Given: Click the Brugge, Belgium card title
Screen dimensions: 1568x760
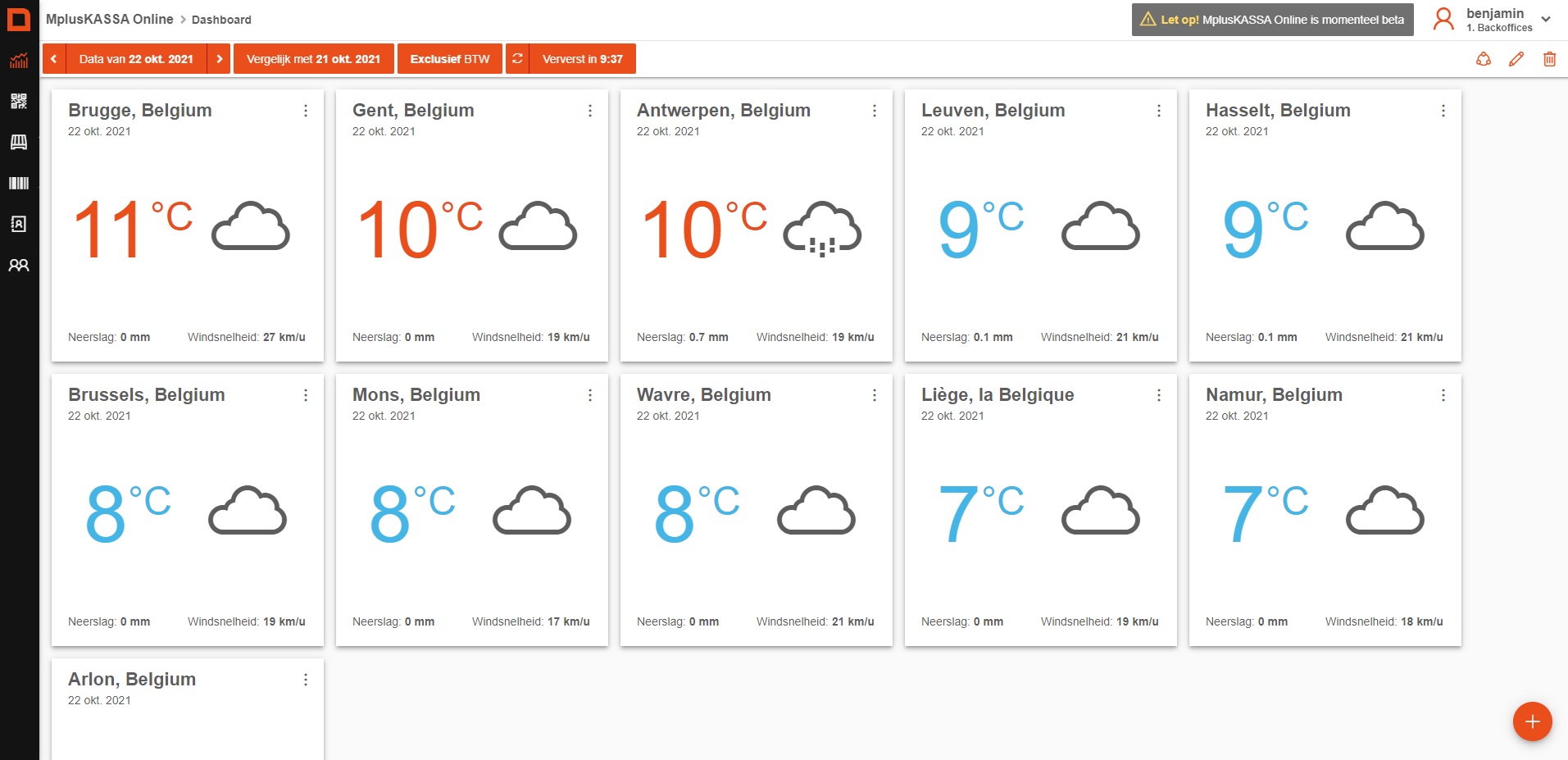Looking at the screenshot, I should tap(140, 110).
